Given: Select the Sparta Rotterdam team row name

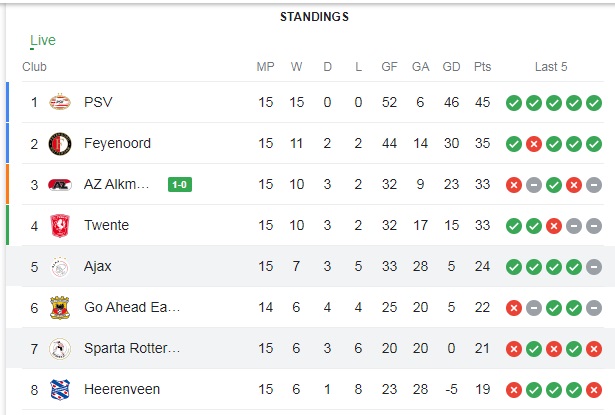Looking at the screenshot, I should point(132,348).
